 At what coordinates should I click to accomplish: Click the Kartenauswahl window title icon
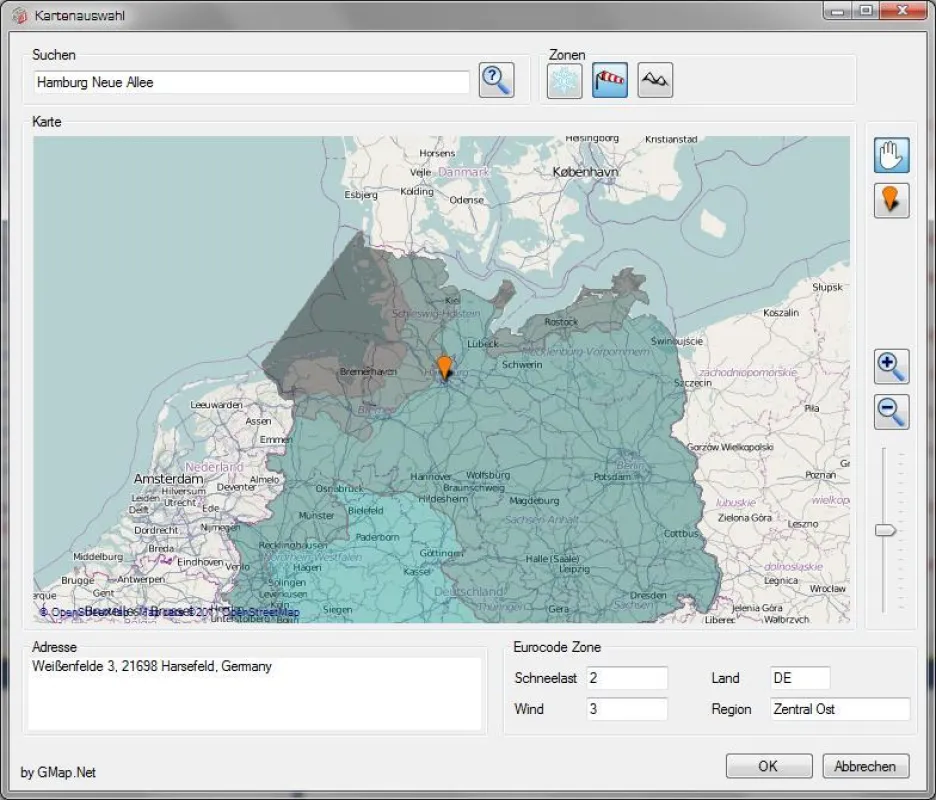click(20, 16)
